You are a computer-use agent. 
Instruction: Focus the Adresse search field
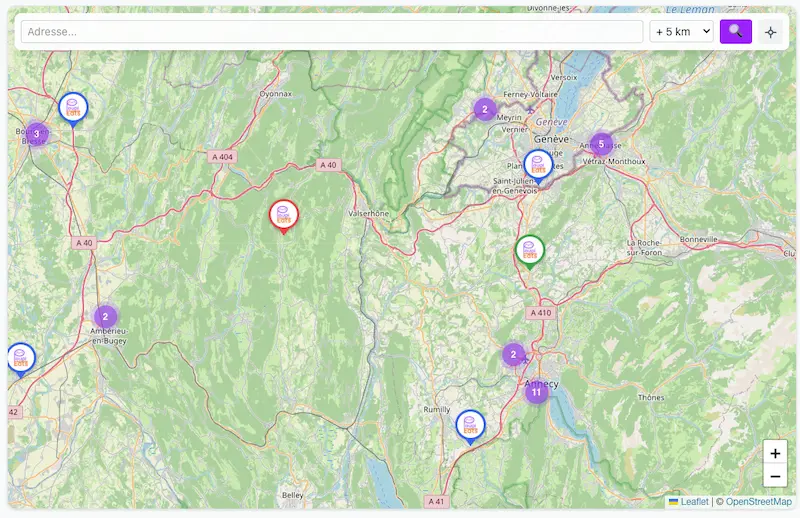331,31
